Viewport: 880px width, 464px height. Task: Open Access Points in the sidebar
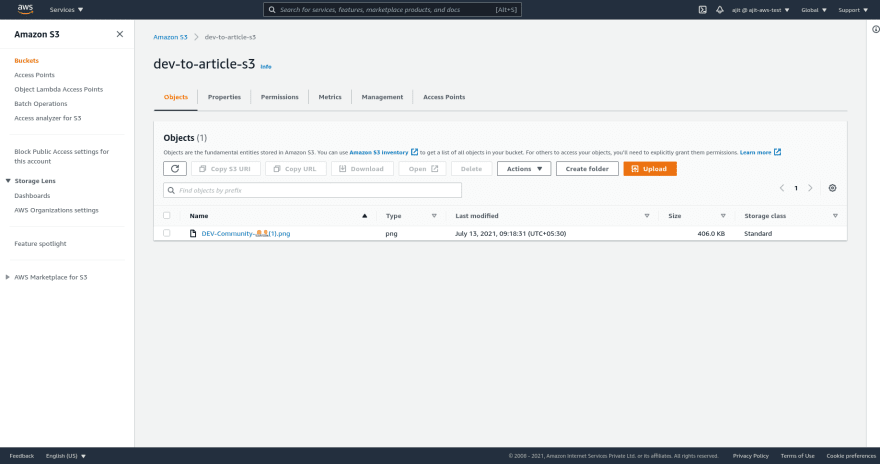[x=34, y=75]
